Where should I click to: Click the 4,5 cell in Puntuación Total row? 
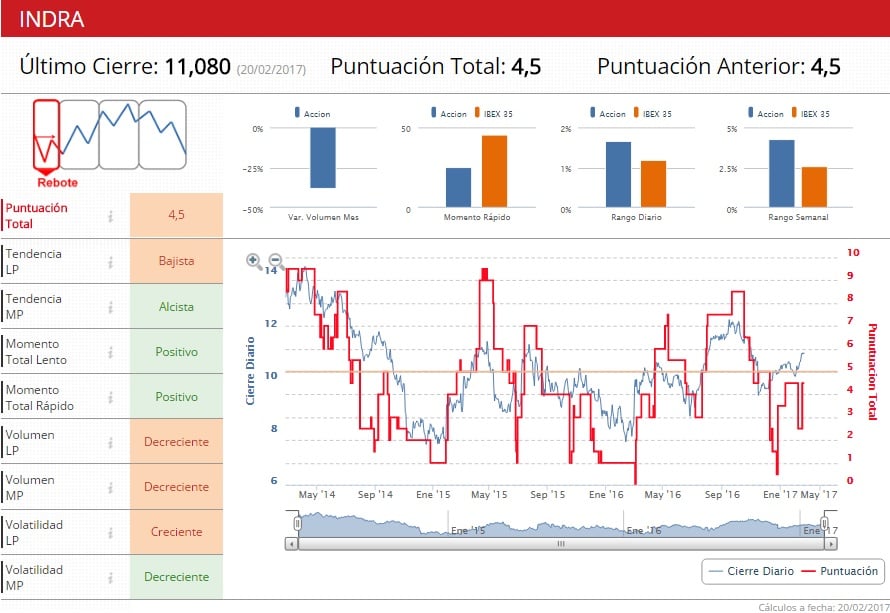177,215
